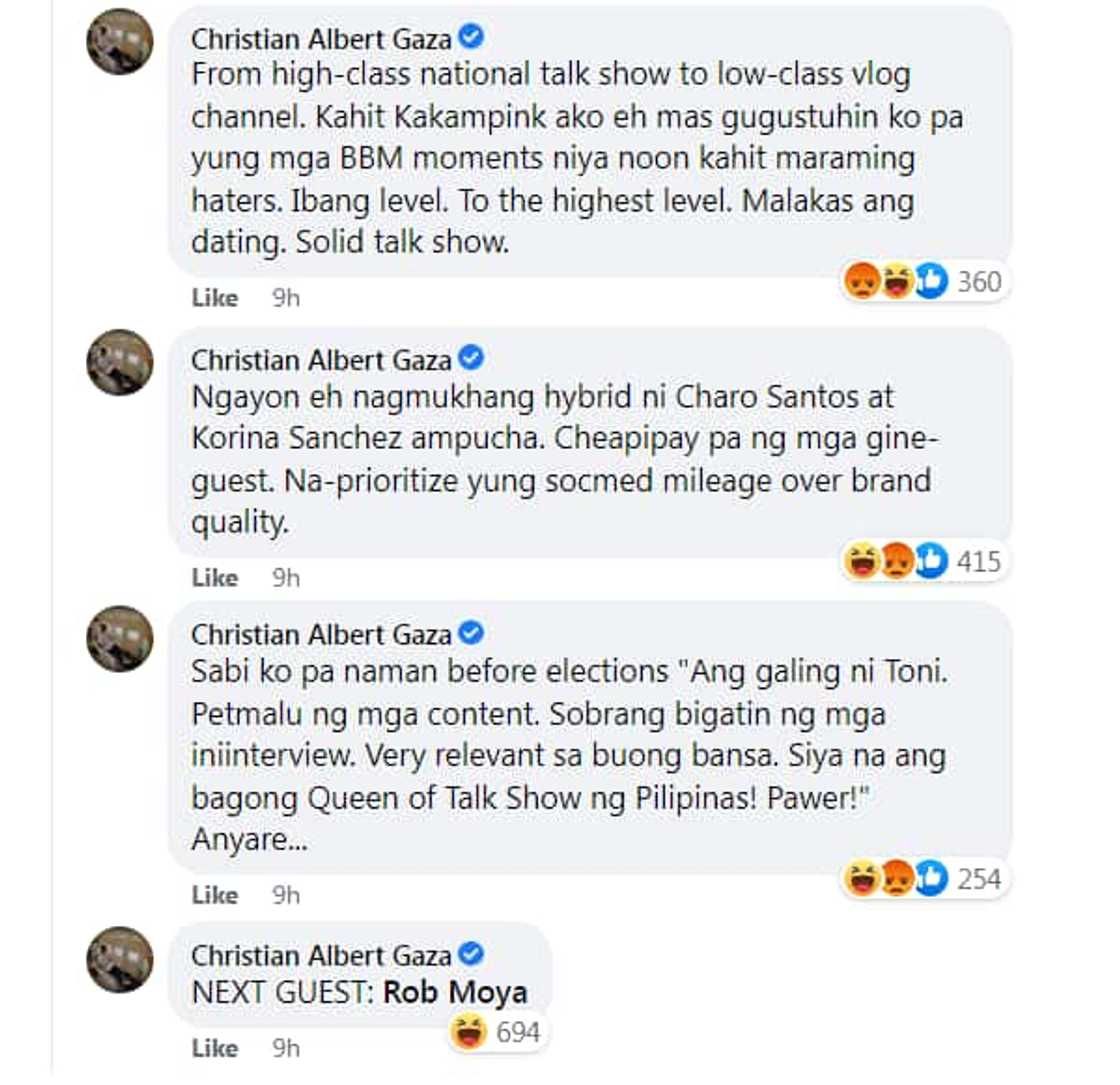Click the verified badge on the second comment
This screenshot has width=1120, height=1085.
[470, 359]
